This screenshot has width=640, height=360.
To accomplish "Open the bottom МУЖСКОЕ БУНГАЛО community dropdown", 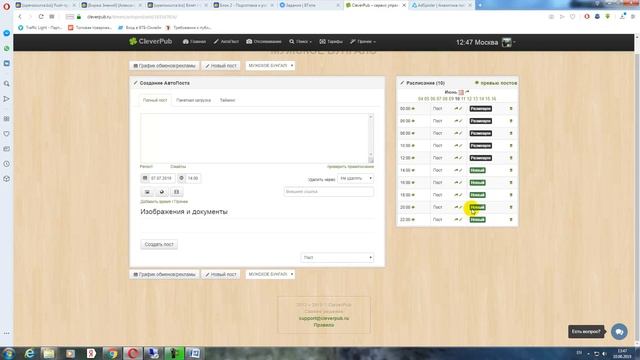I will click(x=271, y=274).
